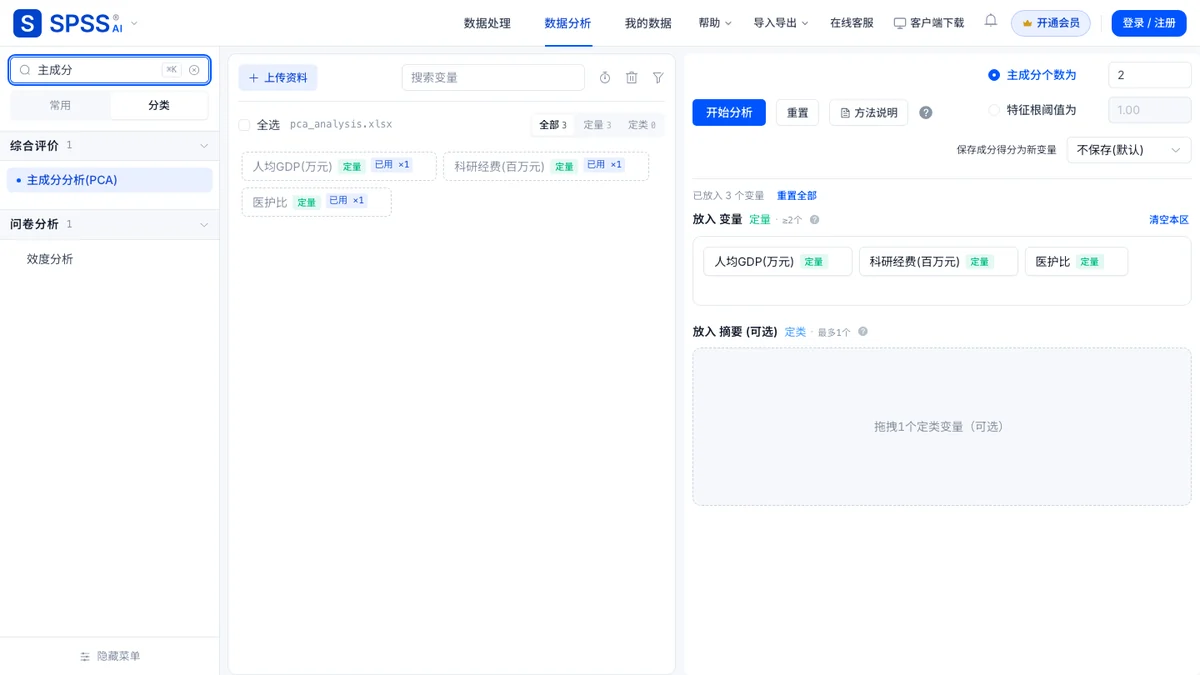The height and width of the screenshot is (675, 1200).
Task: Click the timer icon above variable list
Action: coord(605,78)
